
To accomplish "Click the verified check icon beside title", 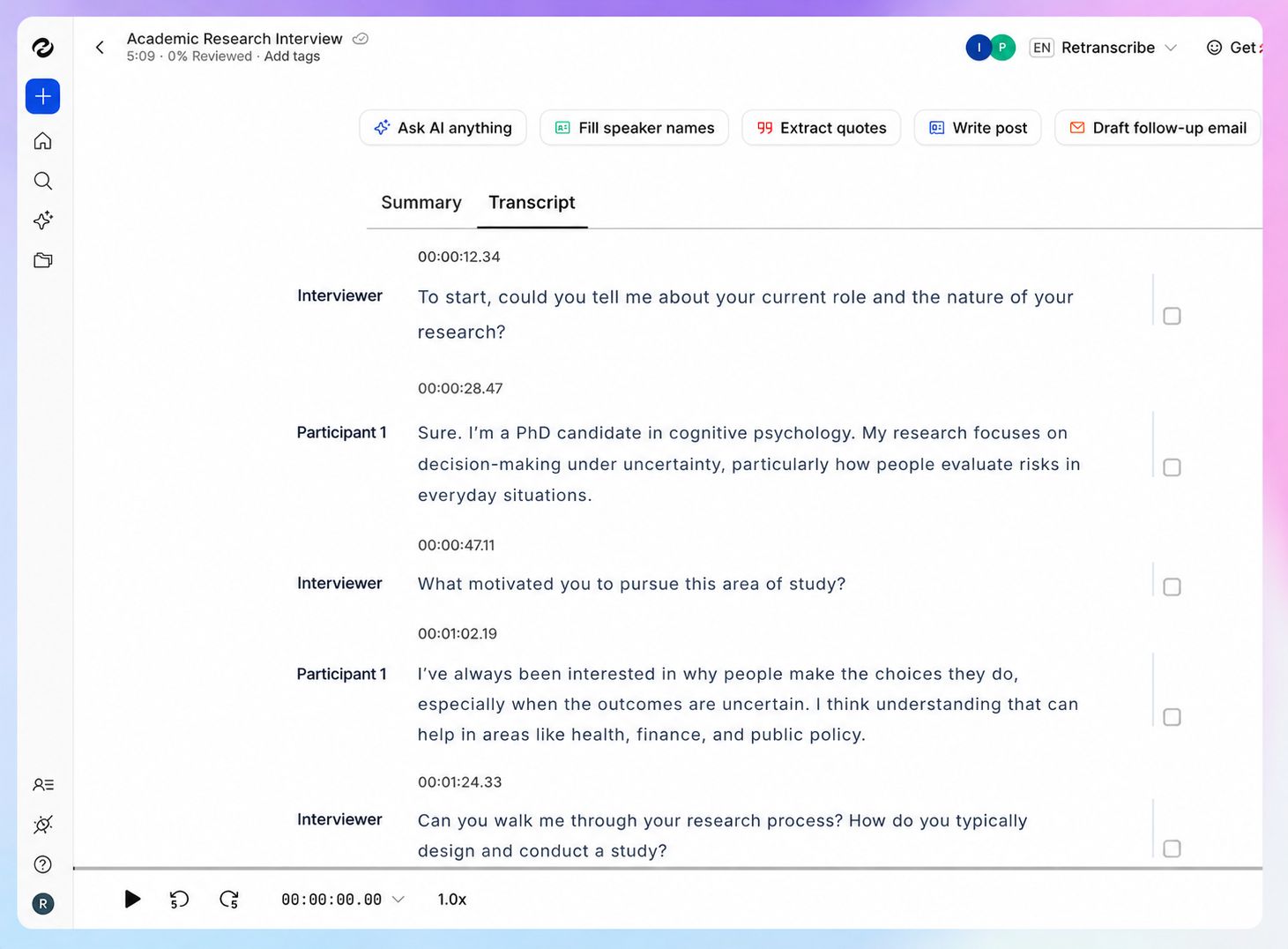I will pos(361,39).
